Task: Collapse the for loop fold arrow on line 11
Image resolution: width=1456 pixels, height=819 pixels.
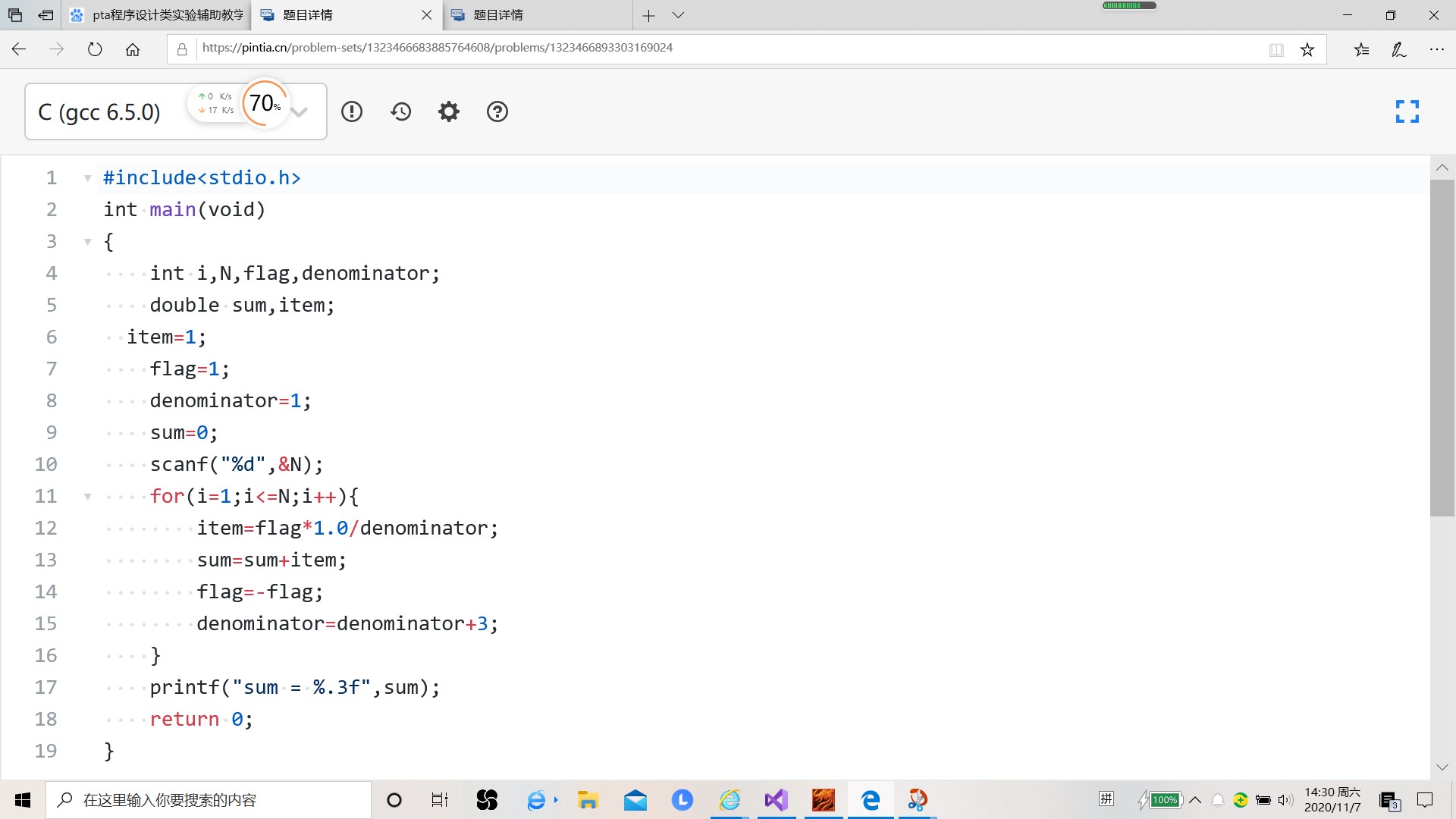Action: (88, 497)
